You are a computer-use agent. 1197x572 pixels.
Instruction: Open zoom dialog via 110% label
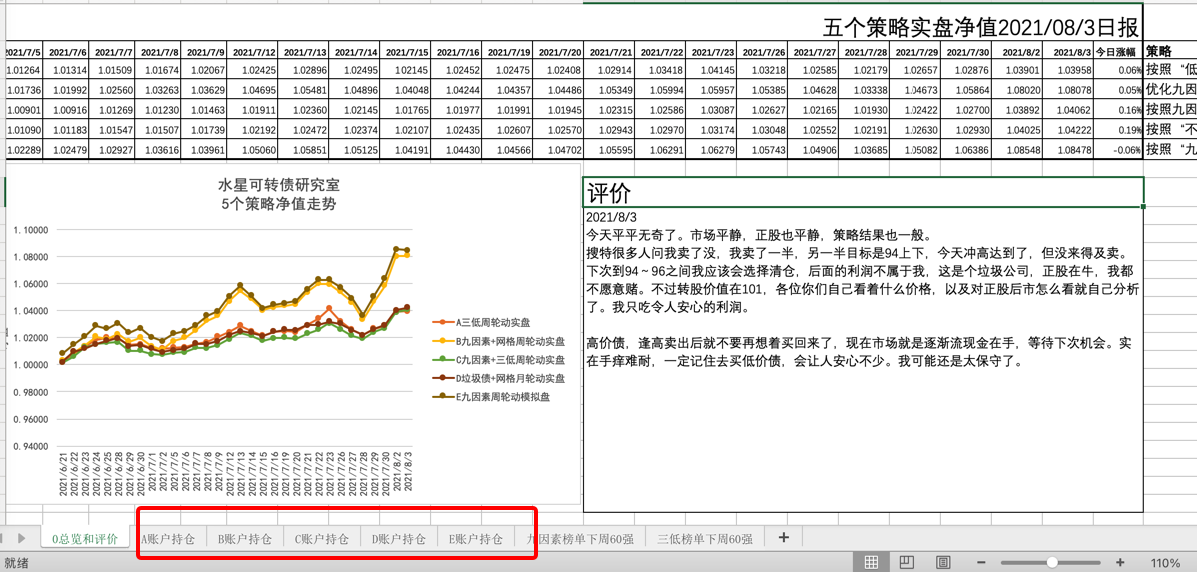pos(1165,564)
